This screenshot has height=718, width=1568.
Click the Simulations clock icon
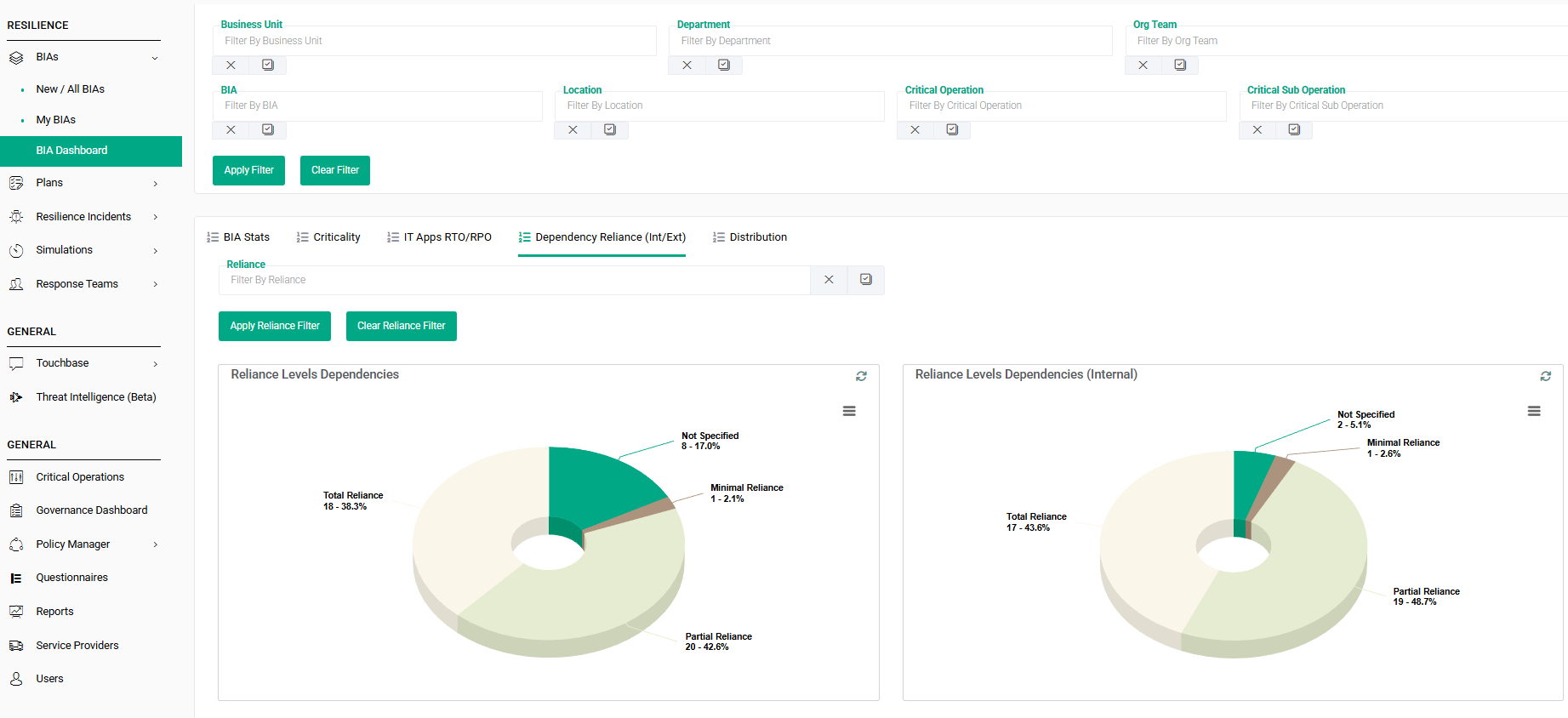coord(16,250)
